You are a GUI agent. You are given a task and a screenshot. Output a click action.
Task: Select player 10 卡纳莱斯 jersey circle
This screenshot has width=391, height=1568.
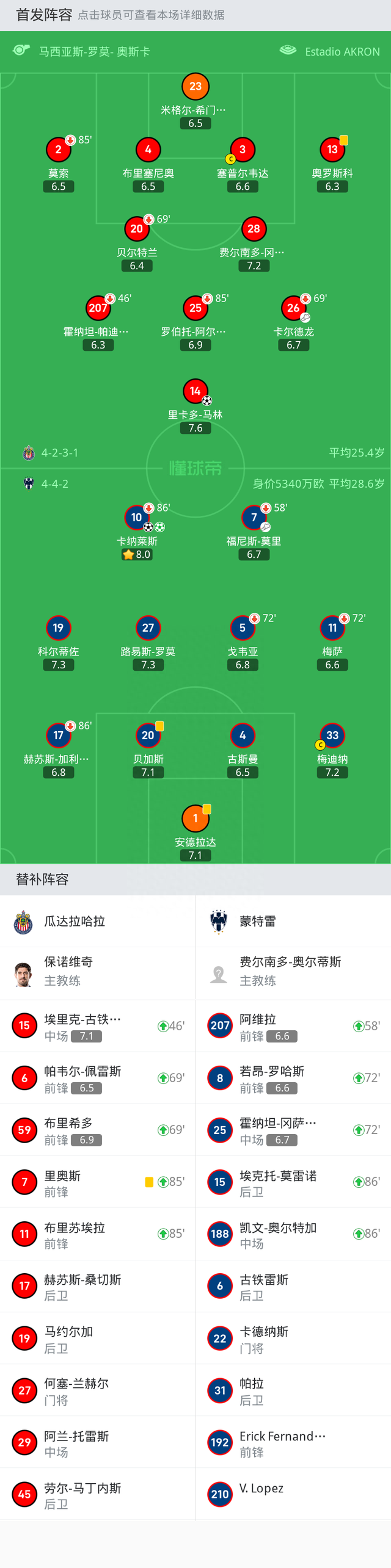pos(136,518)
